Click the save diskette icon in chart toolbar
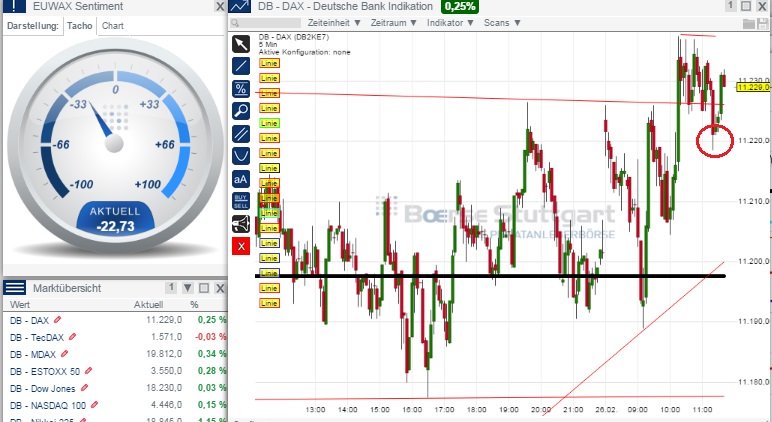772x422 pixels. coord(764,24)
